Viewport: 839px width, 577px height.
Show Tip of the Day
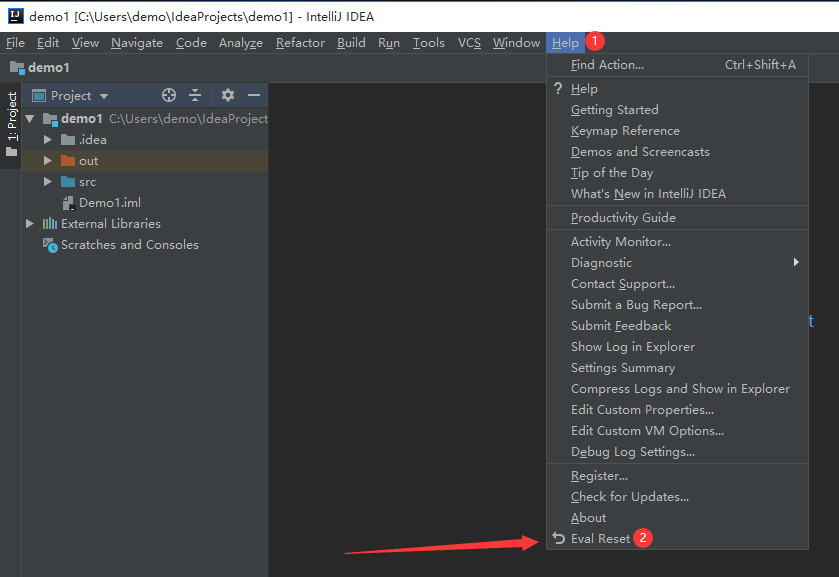(677, 172)
